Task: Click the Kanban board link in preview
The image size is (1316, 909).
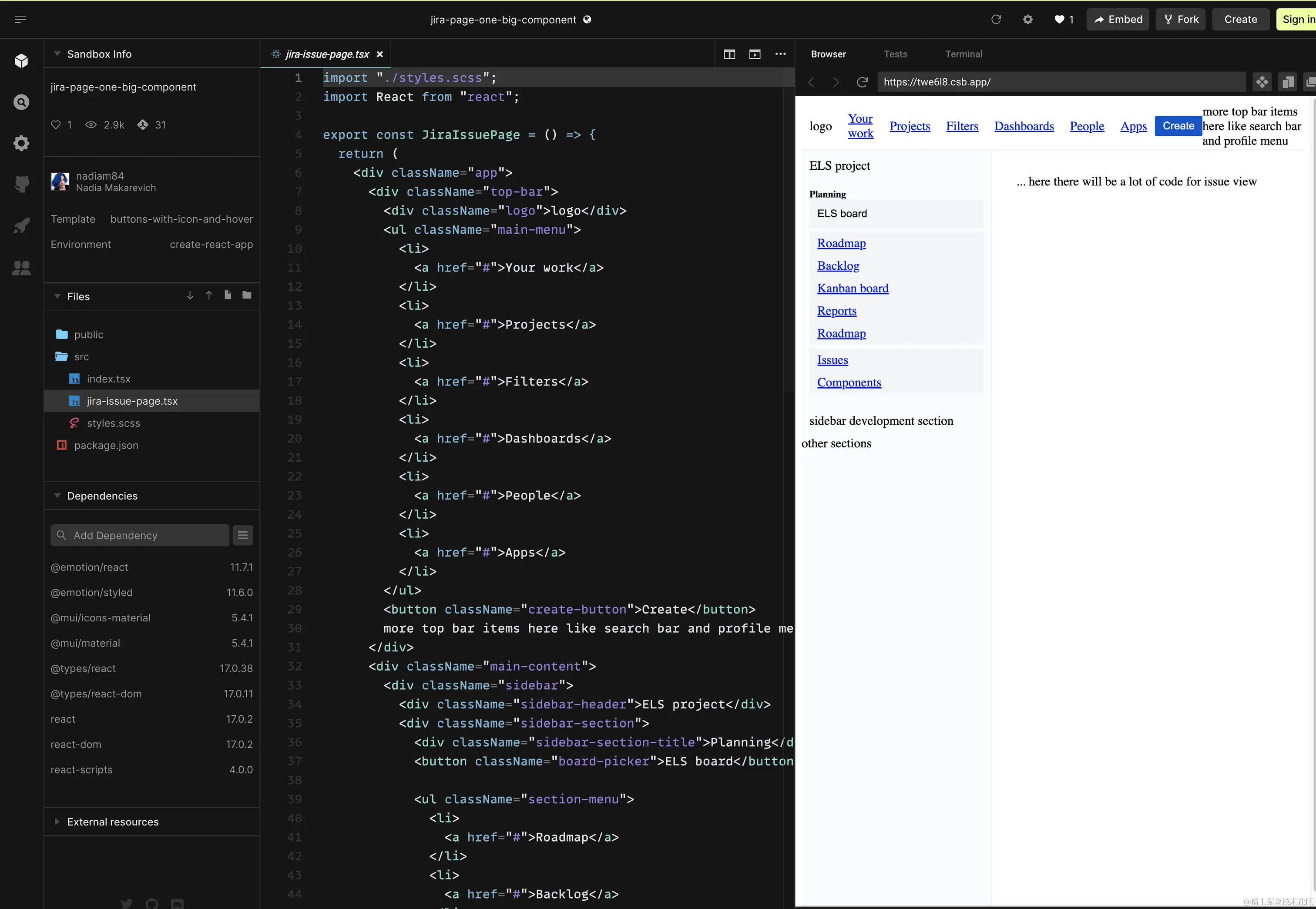Action: [852, 288]
